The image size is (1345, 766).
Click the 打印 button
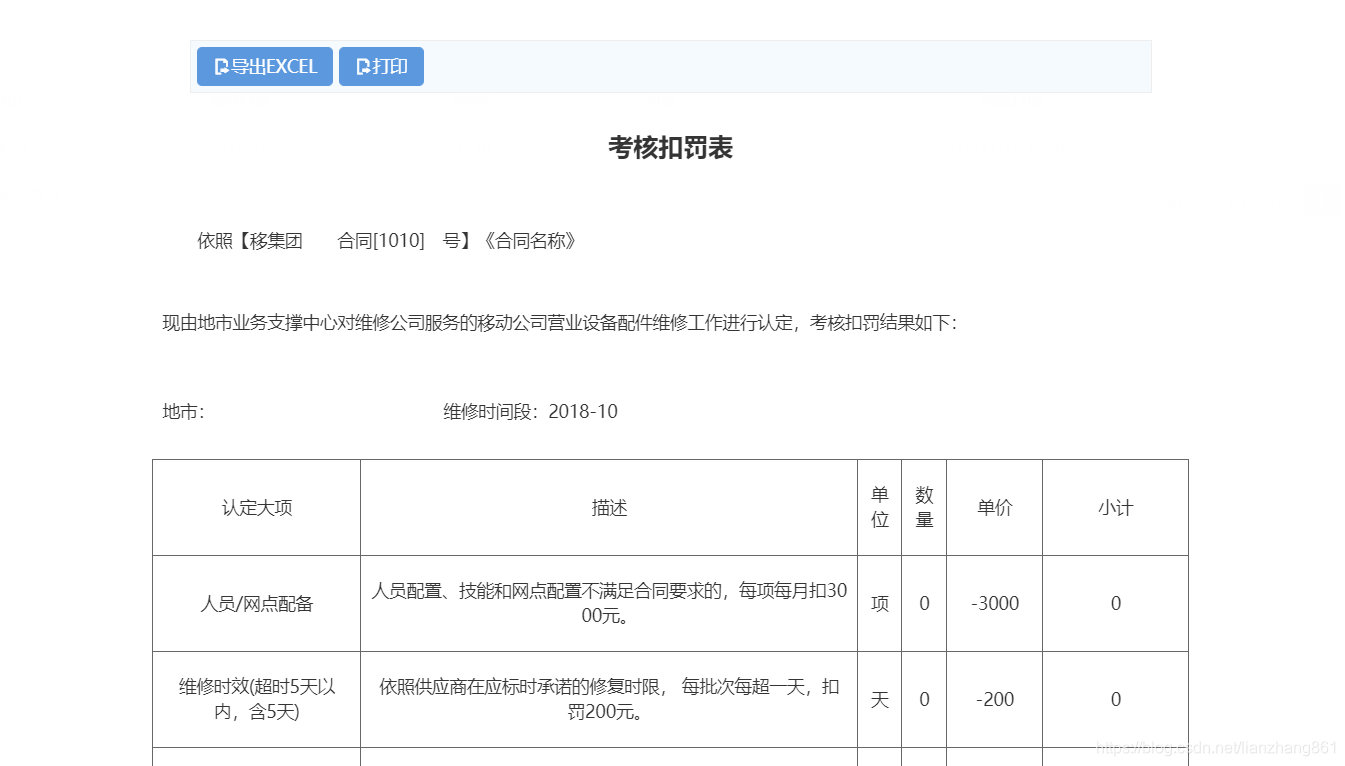[x=381, y=67]
